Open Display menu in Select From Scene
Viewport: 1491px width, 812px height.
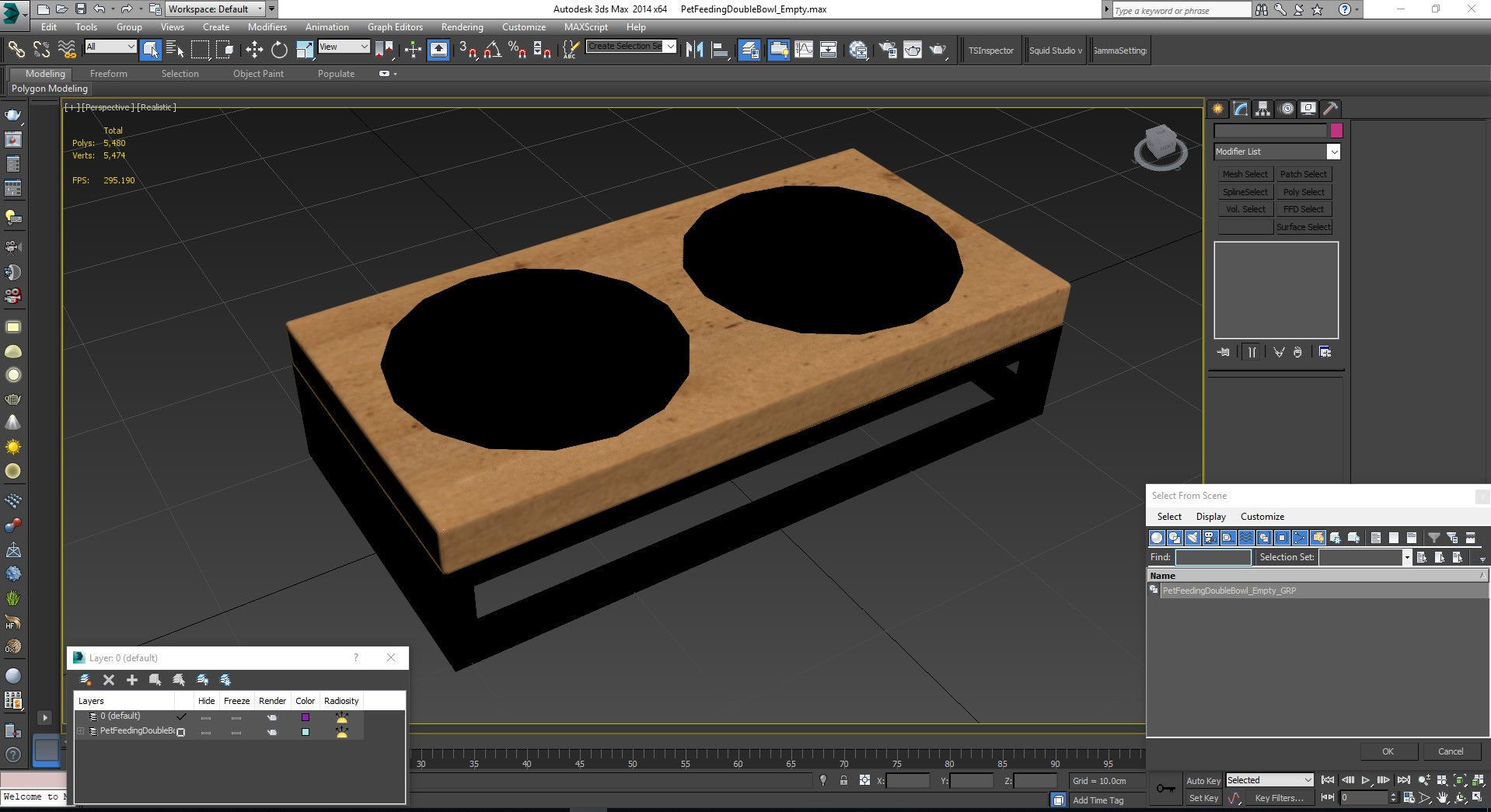point(1210,517)
